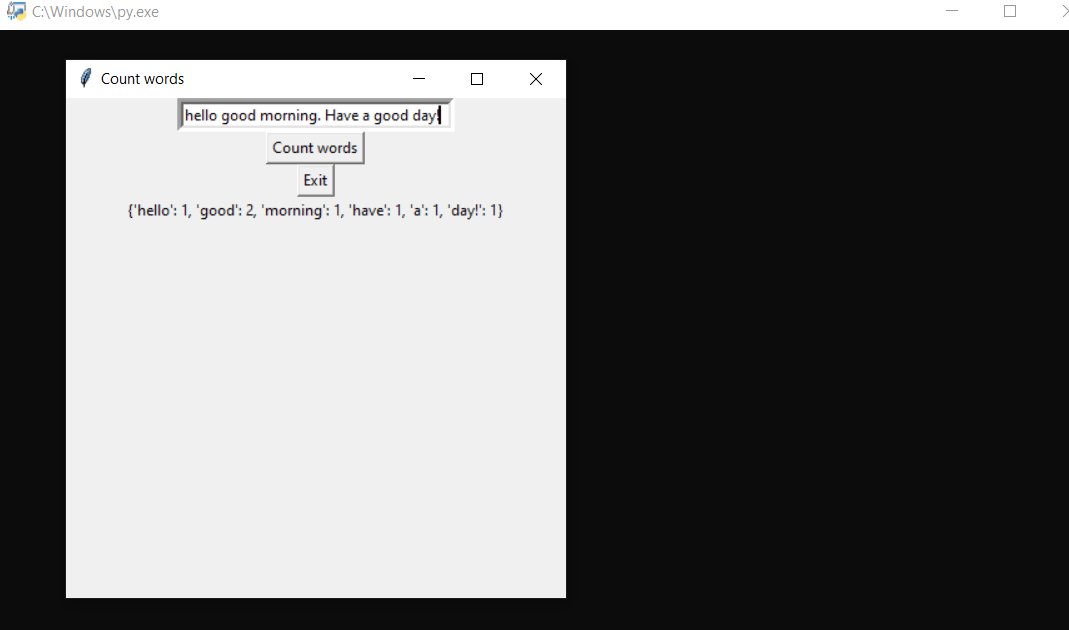
Task: Maximize the Count words window
Action: pos(476,78)
